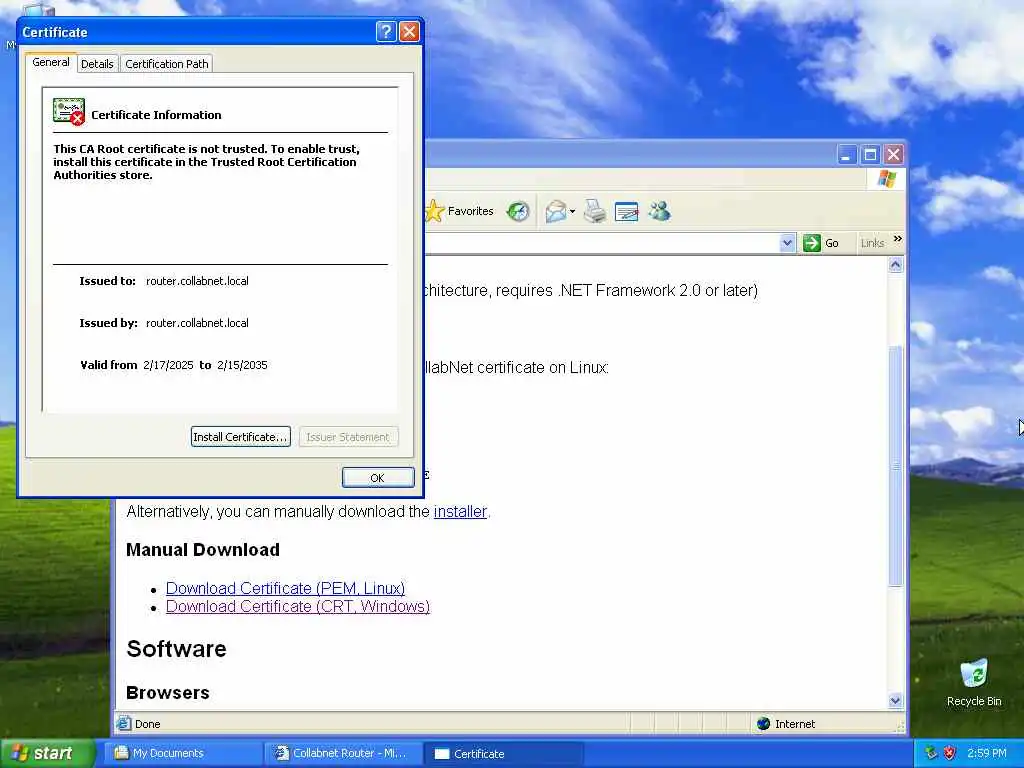The width and height of the screenshot is (1024, 768).
Task: Switch to the Details tab in Certificate dialog
Action: 97,63
